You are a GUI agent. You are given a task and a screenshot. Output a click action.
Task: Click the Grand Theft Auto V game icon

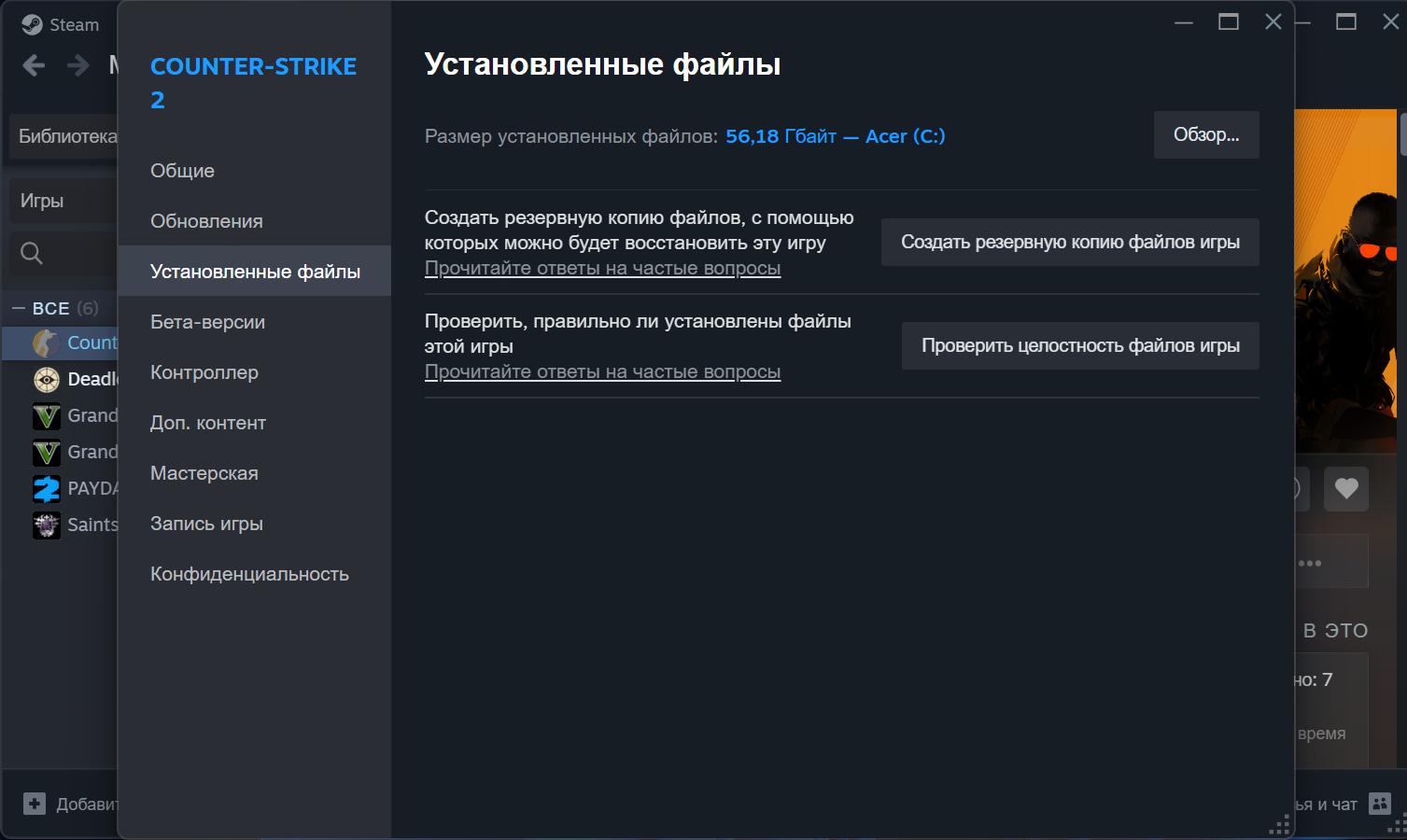(46, 415)
